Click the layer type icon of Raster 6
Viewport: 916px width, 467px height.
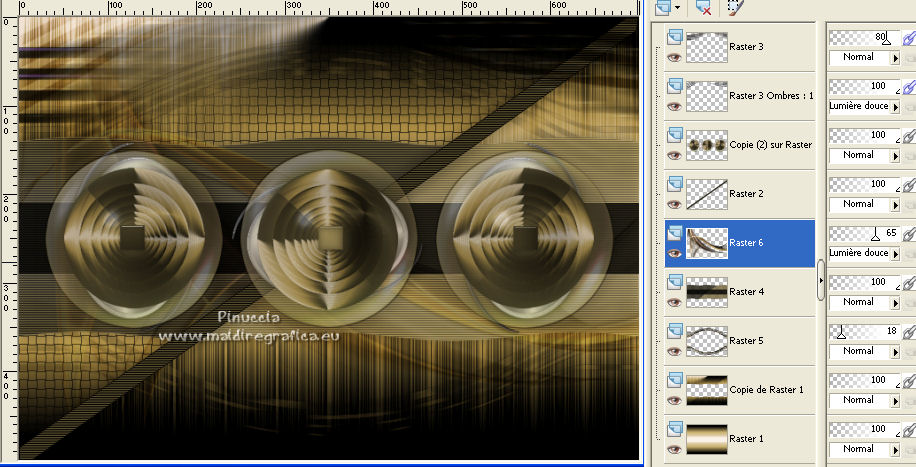click(x=675, y=233)
